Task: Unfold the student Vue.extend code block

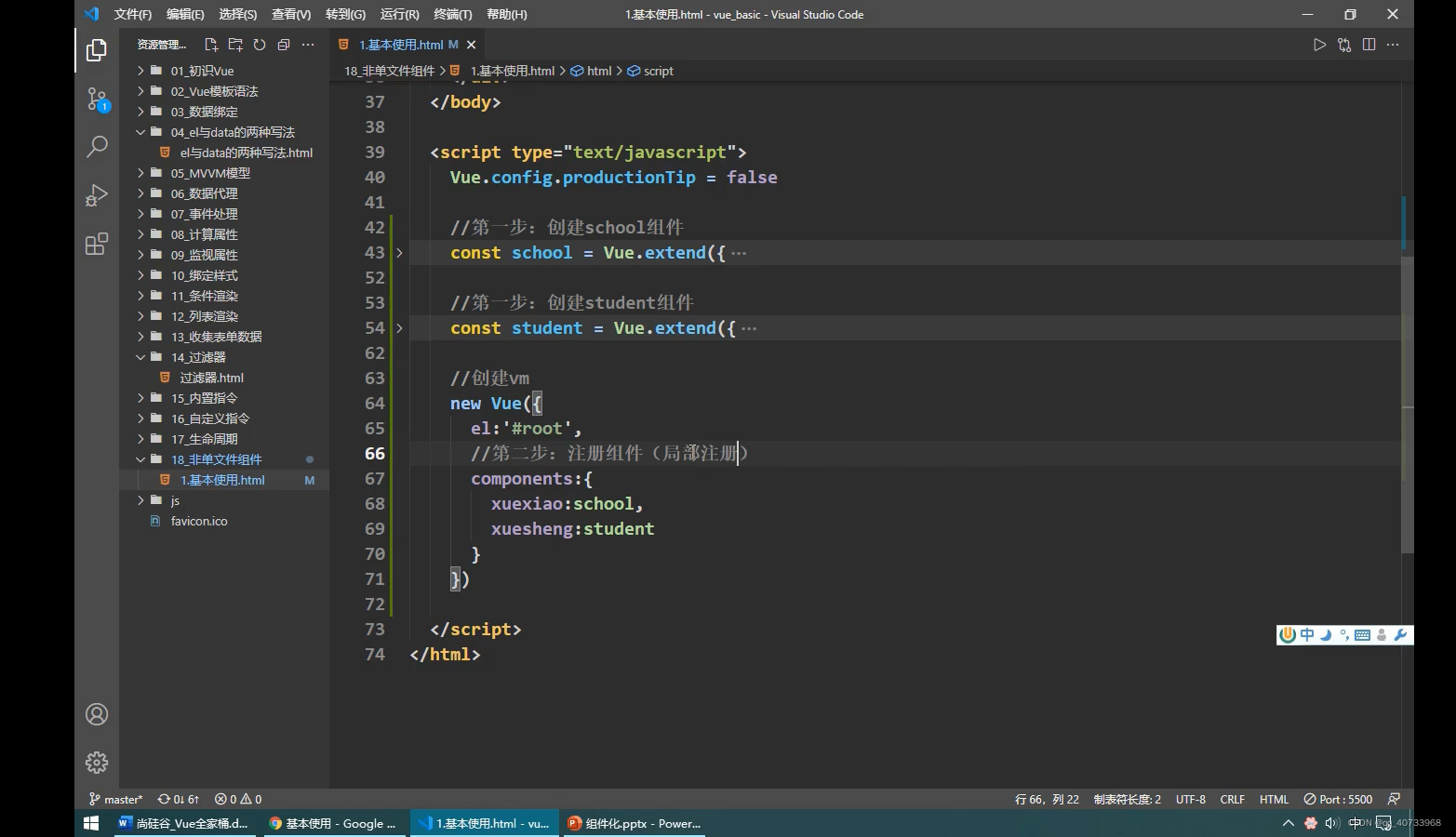Action: 399,328
